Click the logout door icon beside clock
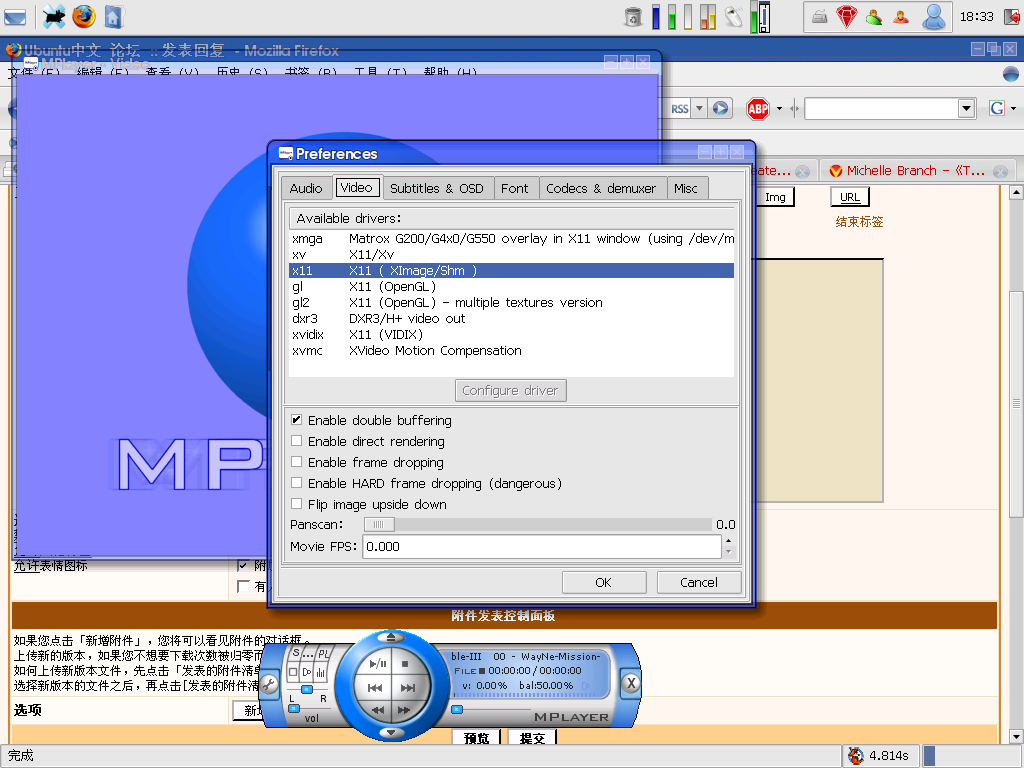1024x768 pixels. 1011,16
